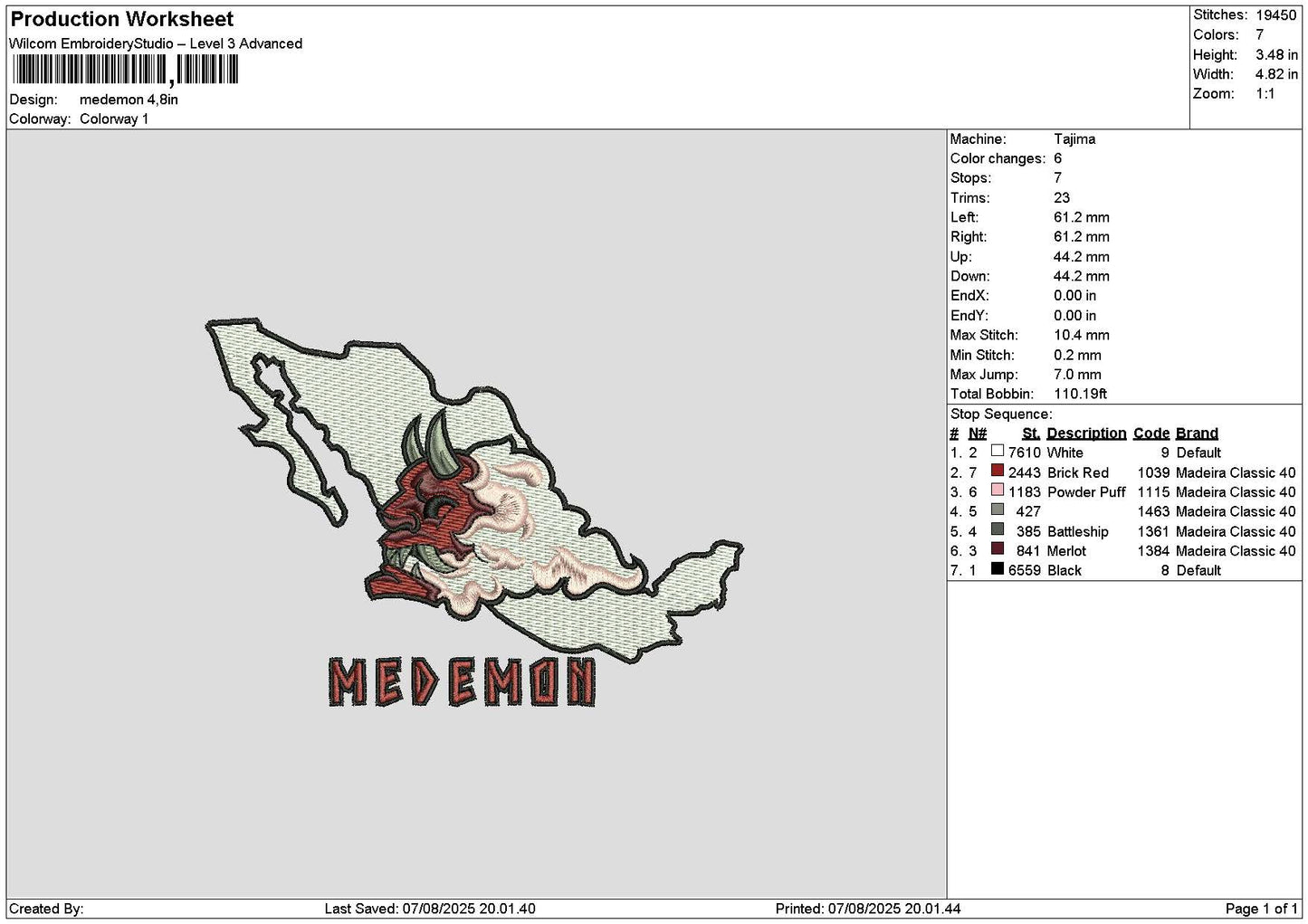
Task: Click the 'Color changes:' label
Action: (x=998, y=158)
